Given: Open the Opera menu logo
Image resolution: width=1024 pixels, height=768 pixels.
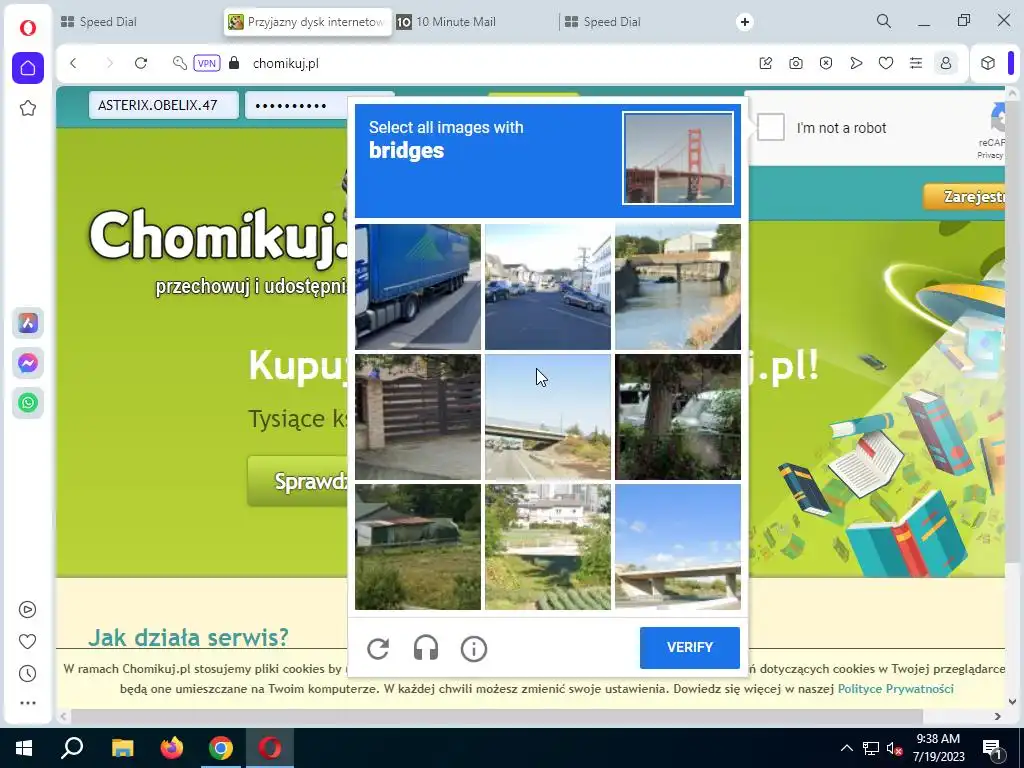Looking at the screenshot, I should [27, 27].
